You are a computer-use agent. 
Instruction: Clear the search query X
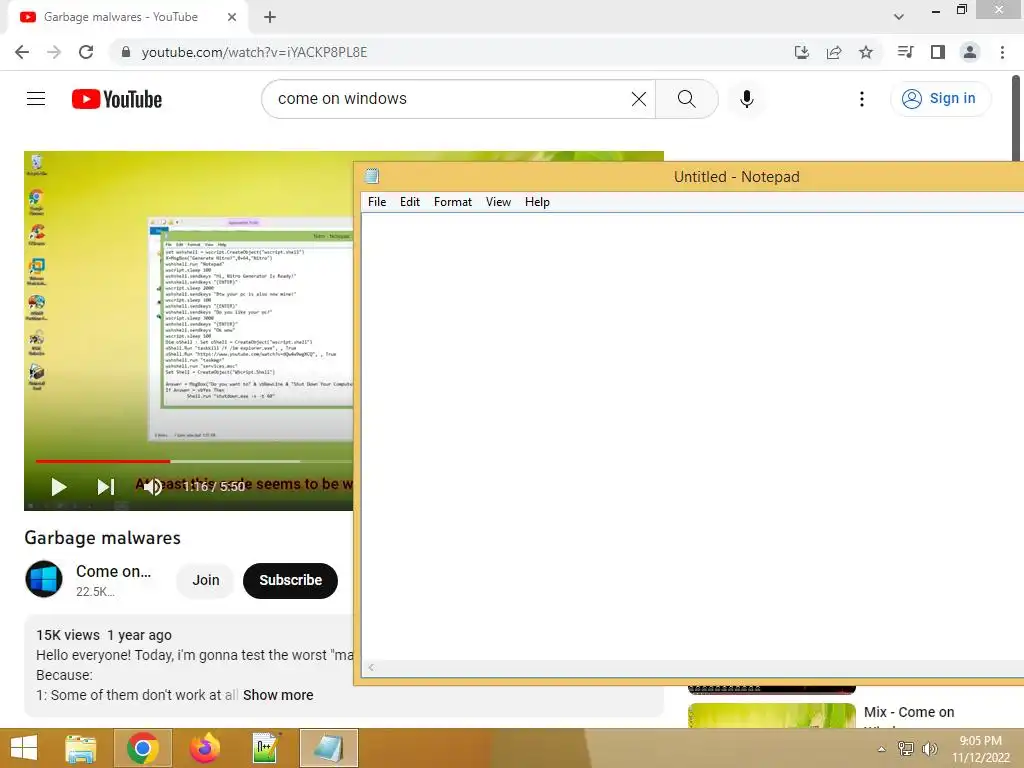[639, 99]
